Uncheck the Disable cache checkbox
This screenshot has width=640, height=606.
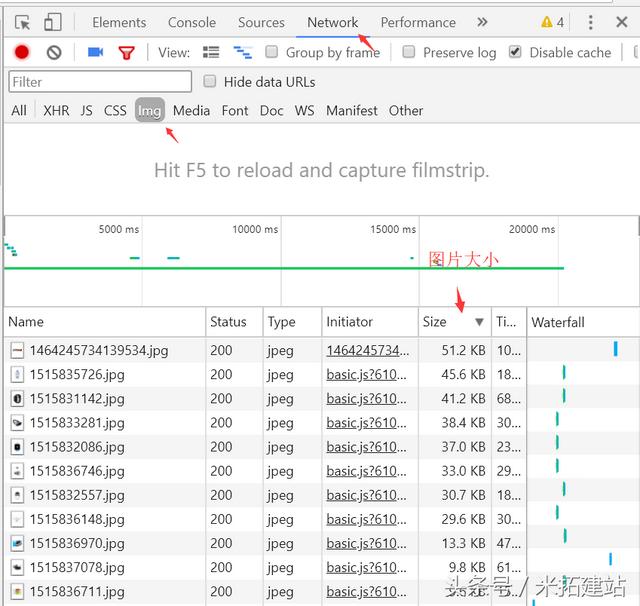pos(515,52)
